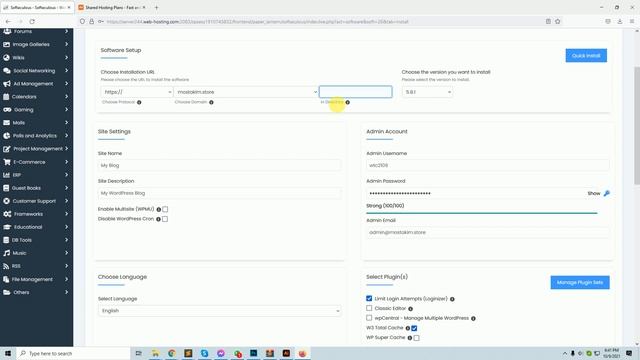Click info icon beside In Directory

[348, 102]
